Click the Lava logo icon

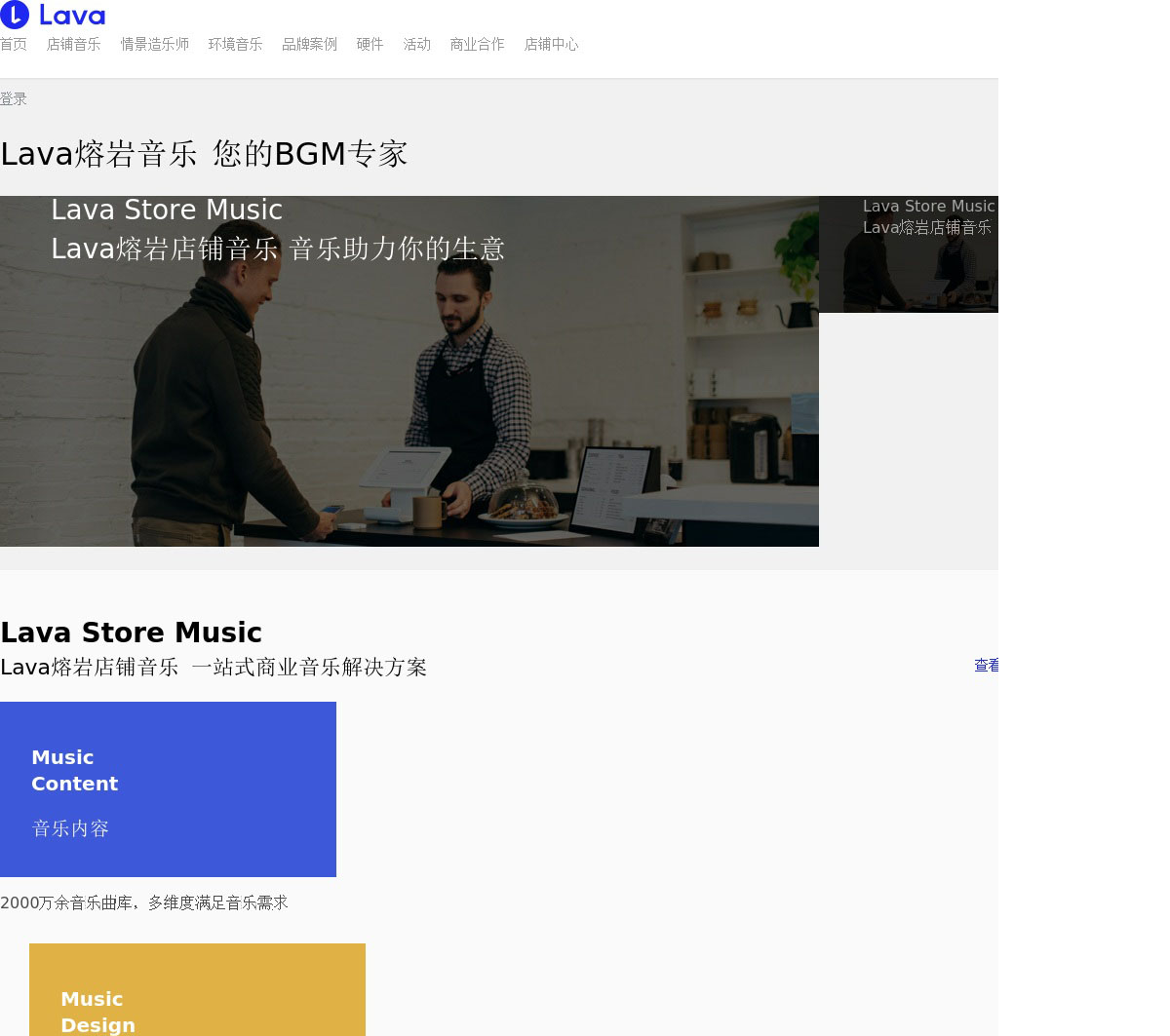[15, 15]
